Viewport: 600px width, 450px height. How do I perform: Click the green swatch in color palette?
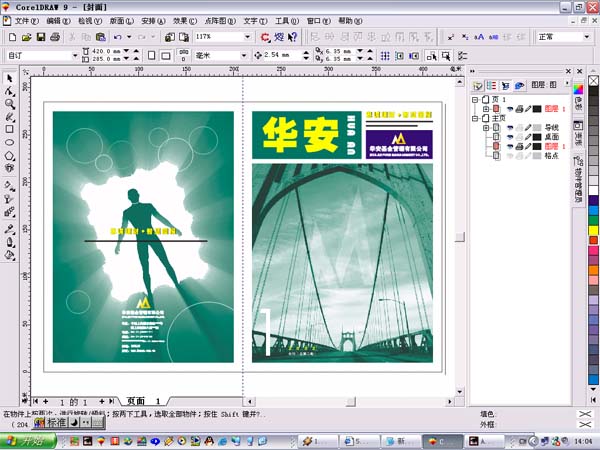(x=593, y=220)
